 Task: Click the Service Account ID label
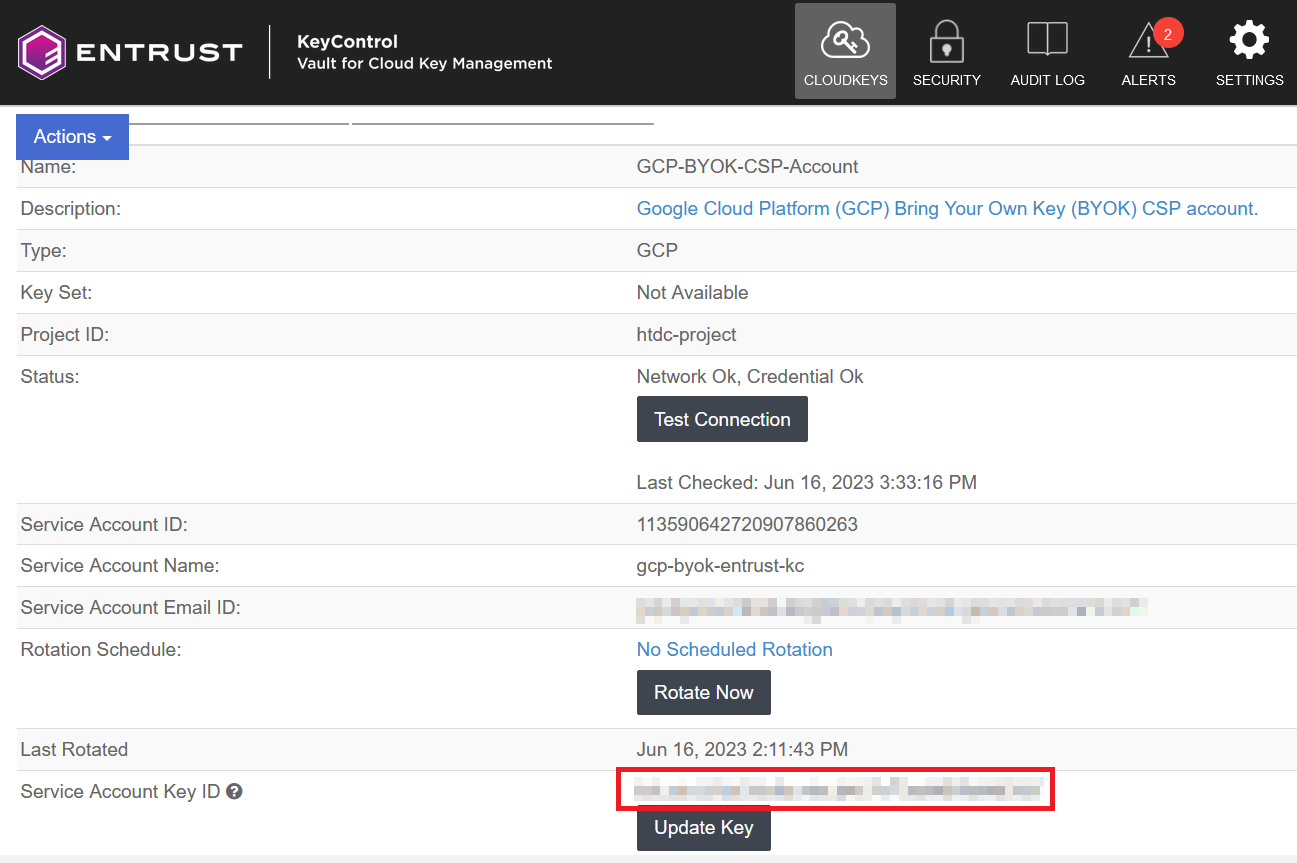(103, 524)
